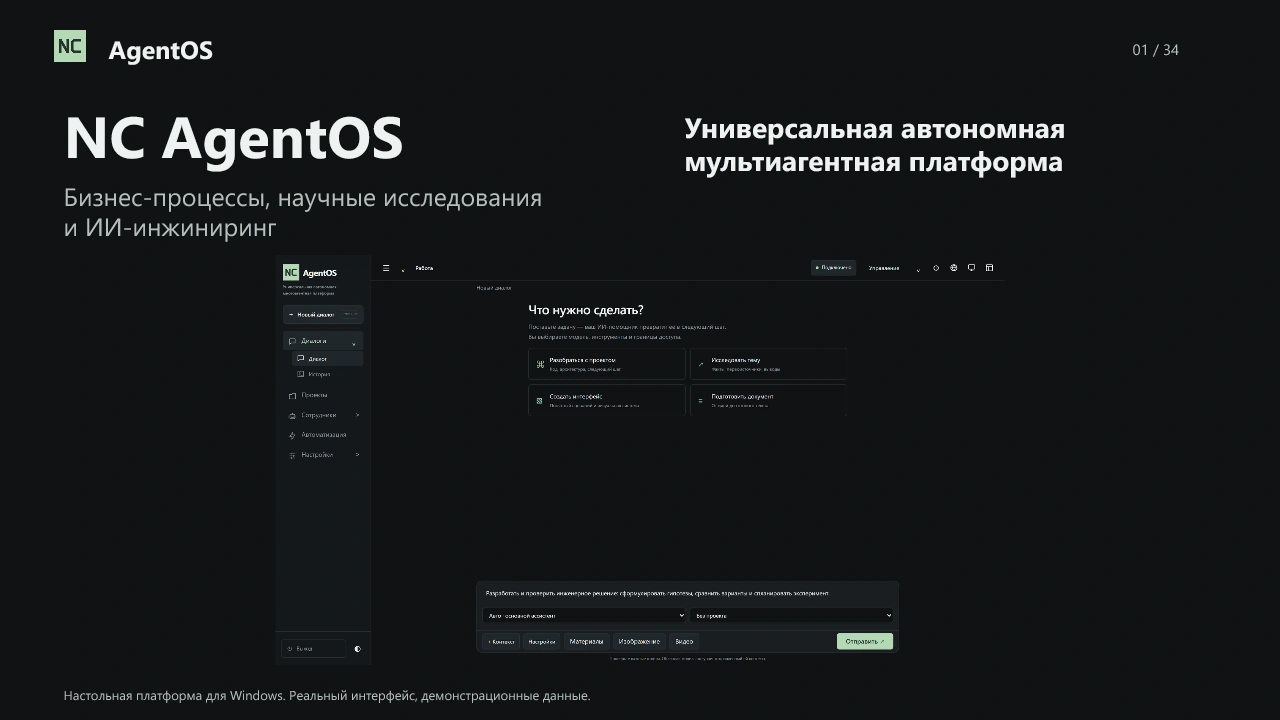Click the NC logo in the slide header
This screenshot has height=720, width=1280.
coord(70,46)
